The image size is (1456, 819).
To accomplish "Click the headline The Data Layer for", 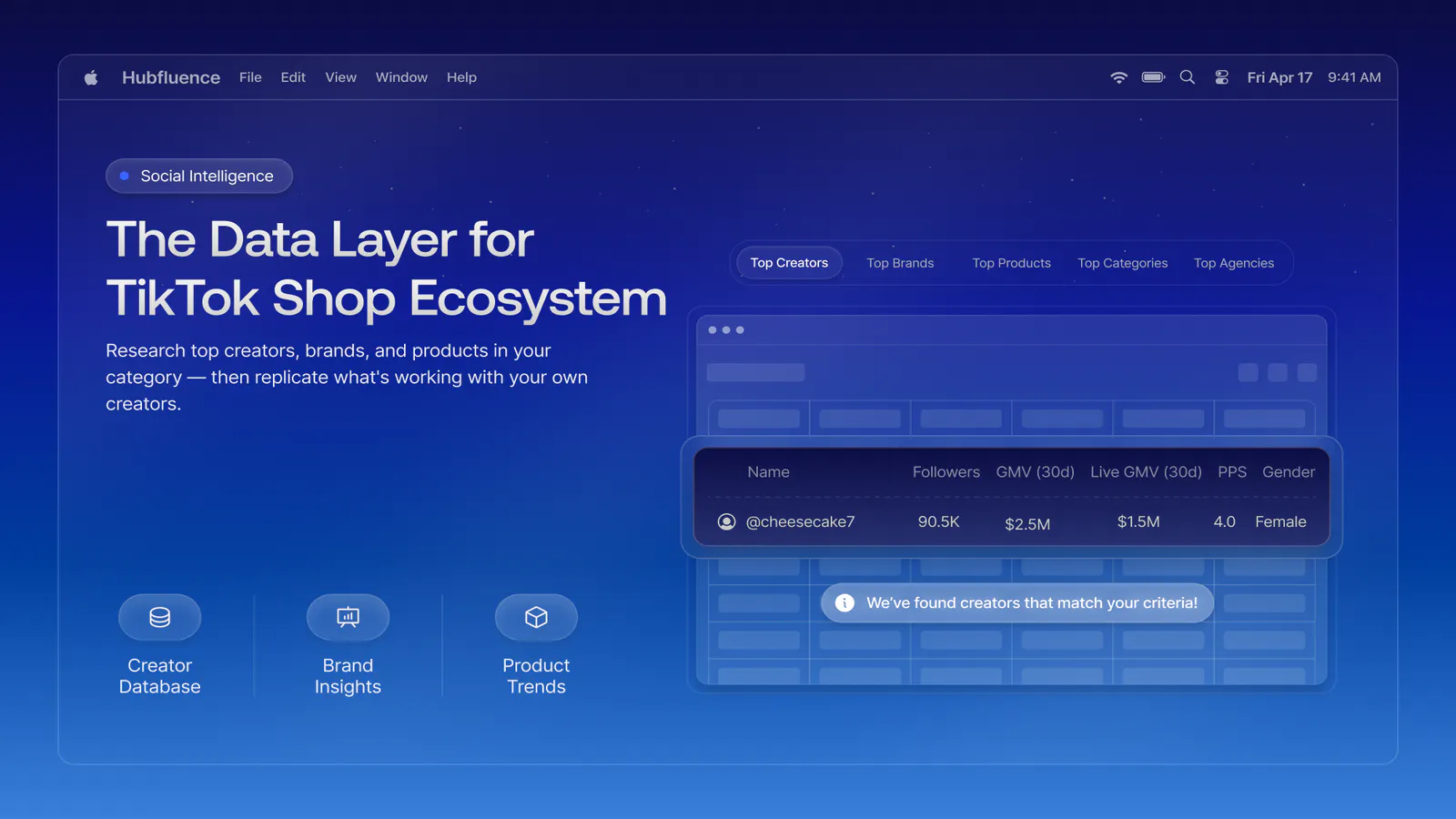I will 319,240.
